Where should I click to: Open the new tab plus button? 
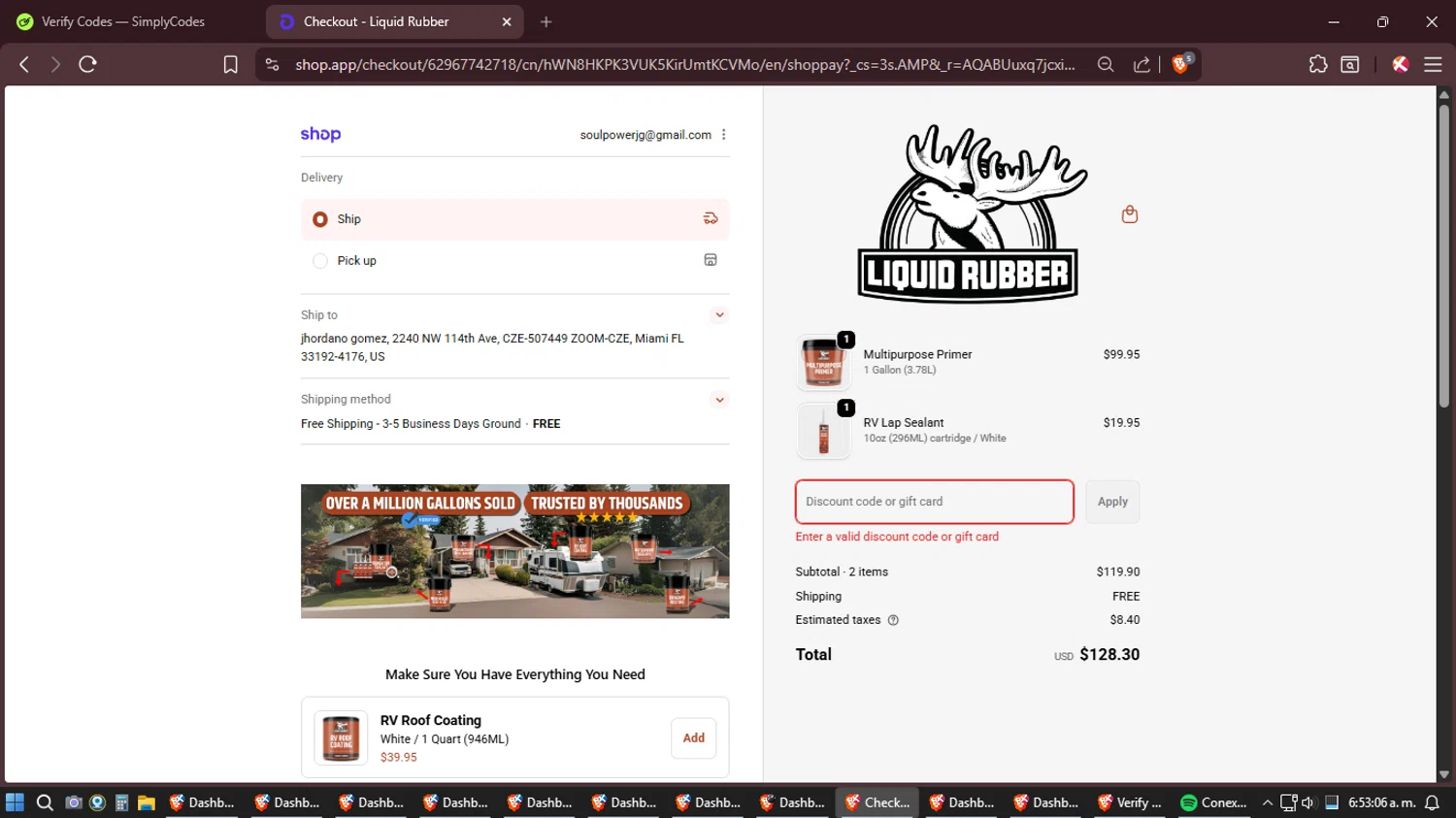click(546, 21)
